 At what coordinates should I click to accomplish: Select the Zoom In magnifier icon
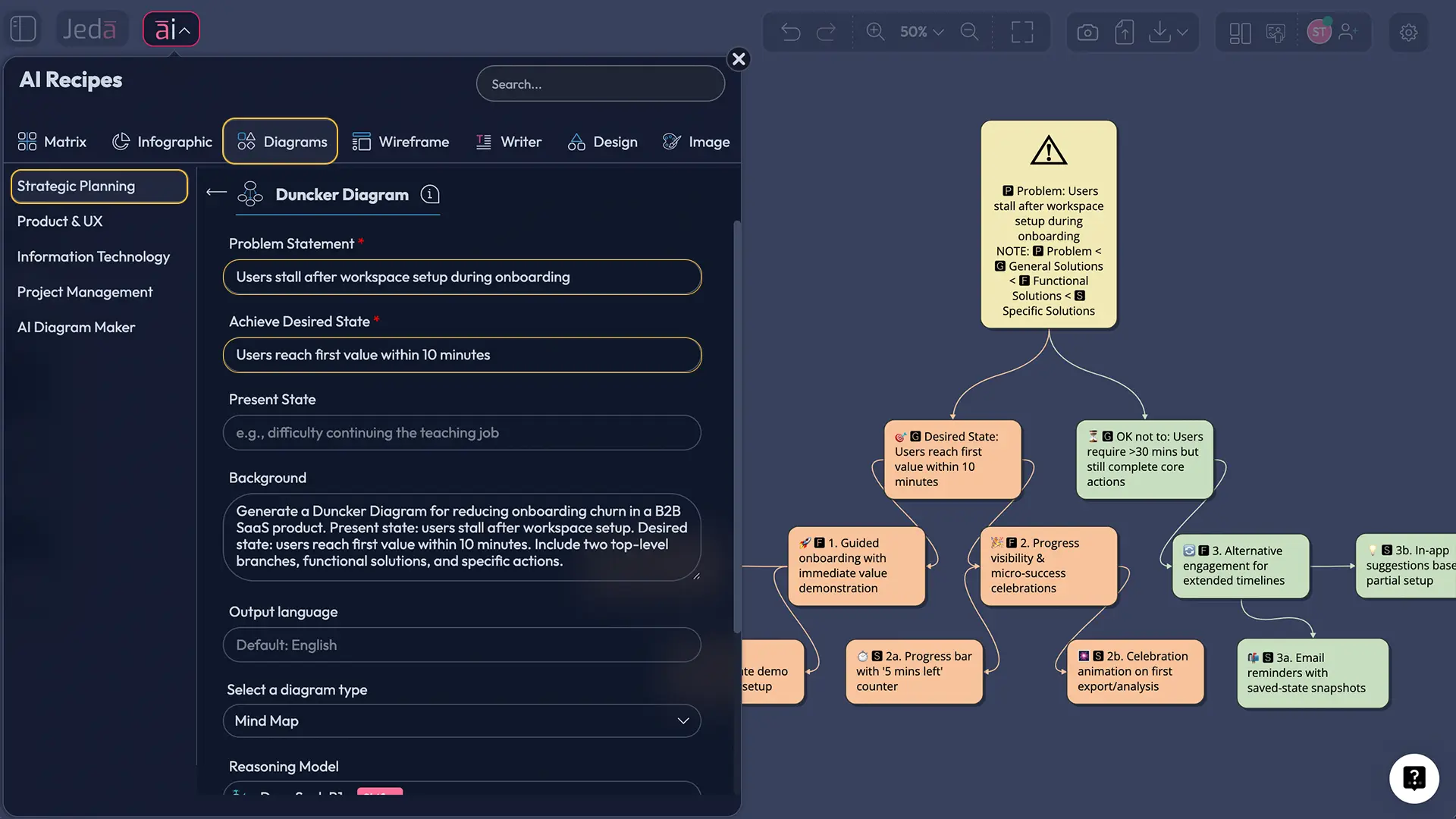coord(876,32)
